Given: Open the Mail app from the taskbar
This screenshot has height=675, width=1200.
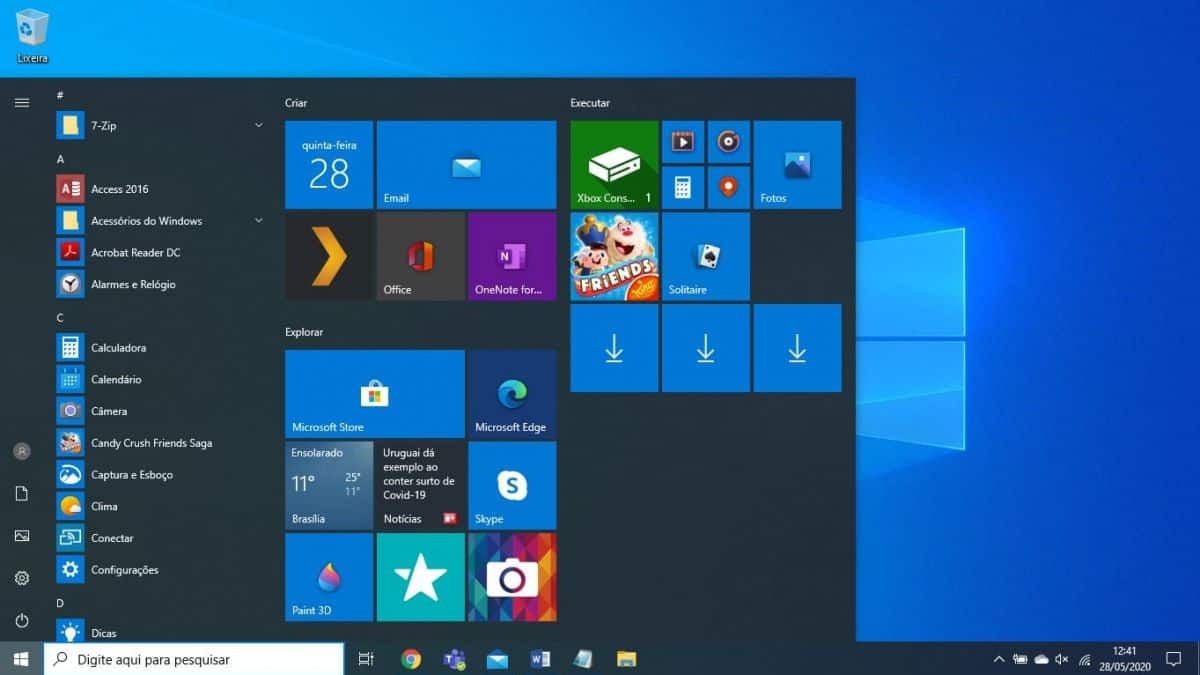Looking at the screenshot, I should click(x=497, y=659).
